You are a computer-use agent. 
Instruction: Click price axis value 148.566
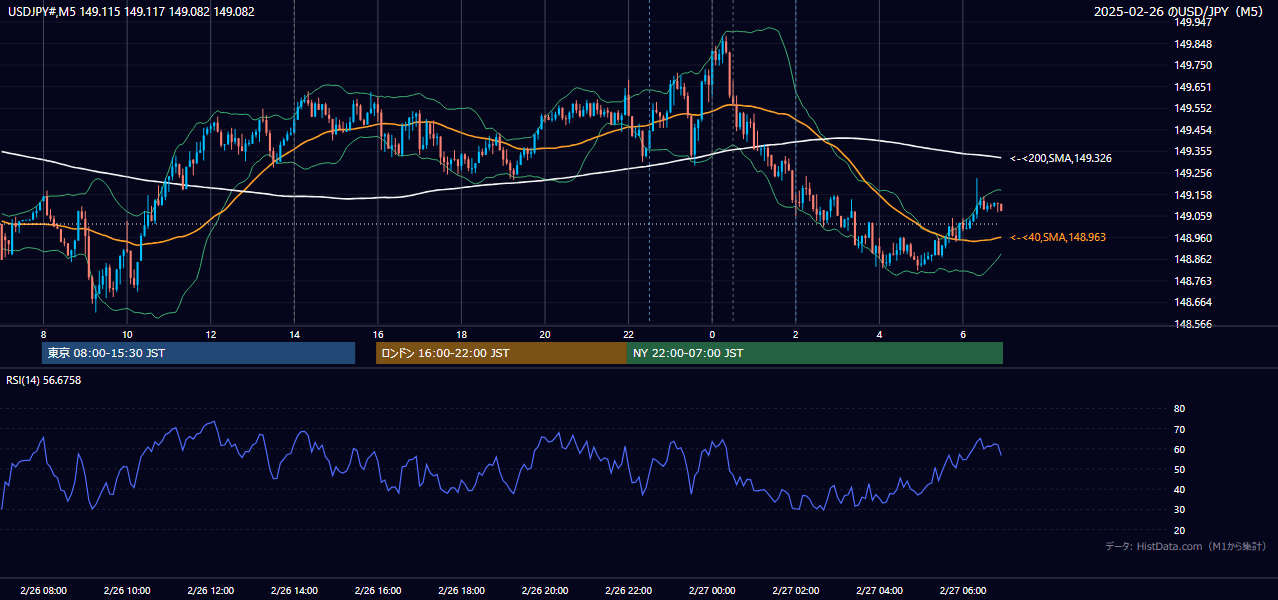[1193, 324]
